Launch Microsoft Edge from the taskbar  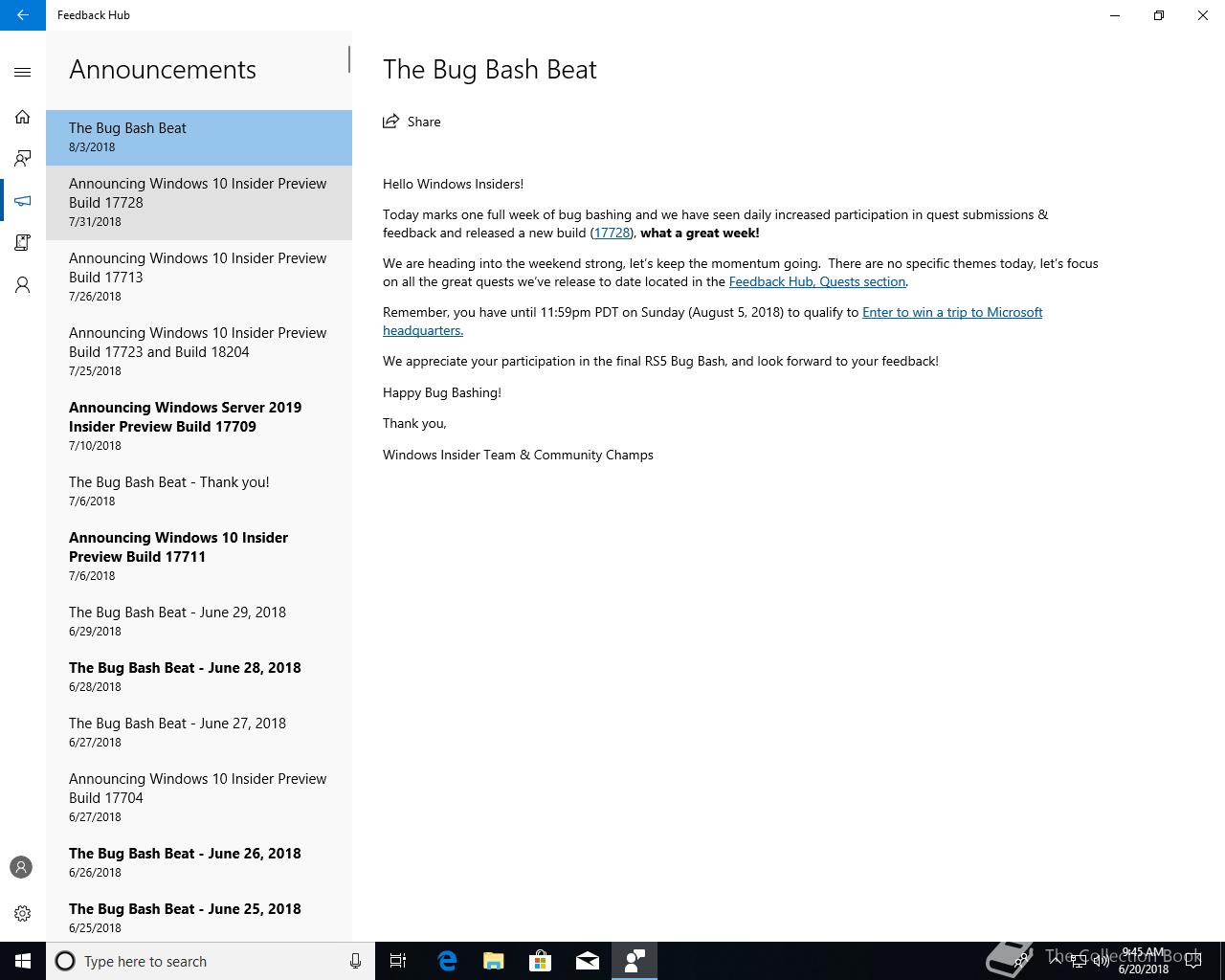pyautogui.click(x=446, y=961)
